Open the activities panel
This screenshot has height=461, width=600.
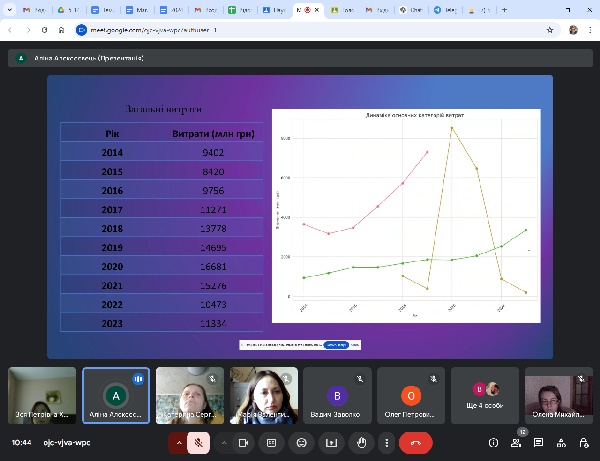(x=561, y=442)
